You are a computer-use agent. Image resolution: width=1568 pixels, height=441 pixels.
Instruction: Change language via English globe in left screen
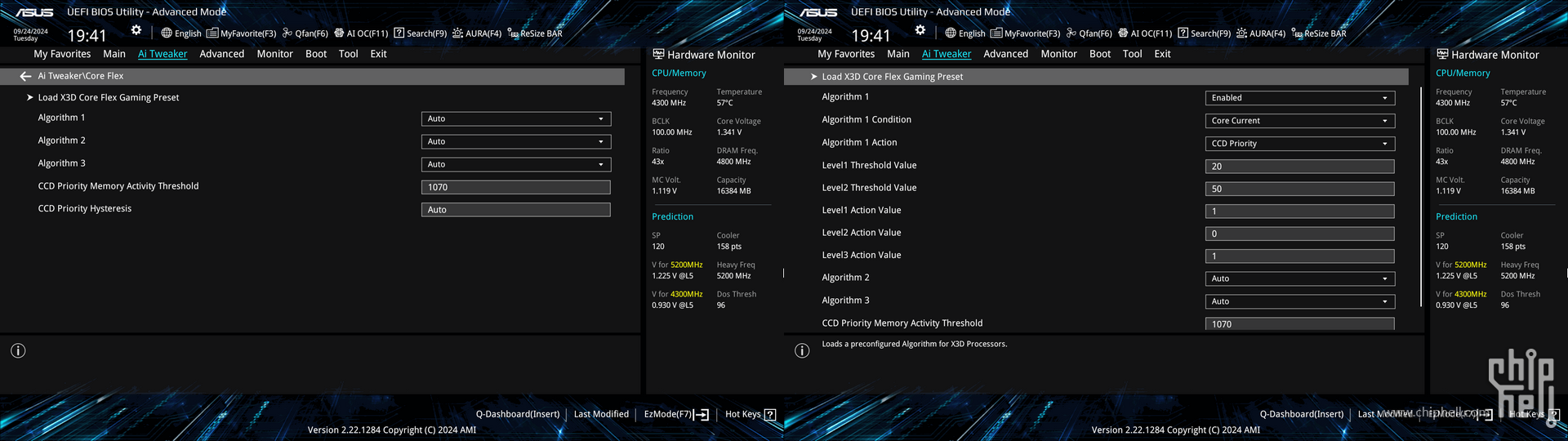[181, 33]
